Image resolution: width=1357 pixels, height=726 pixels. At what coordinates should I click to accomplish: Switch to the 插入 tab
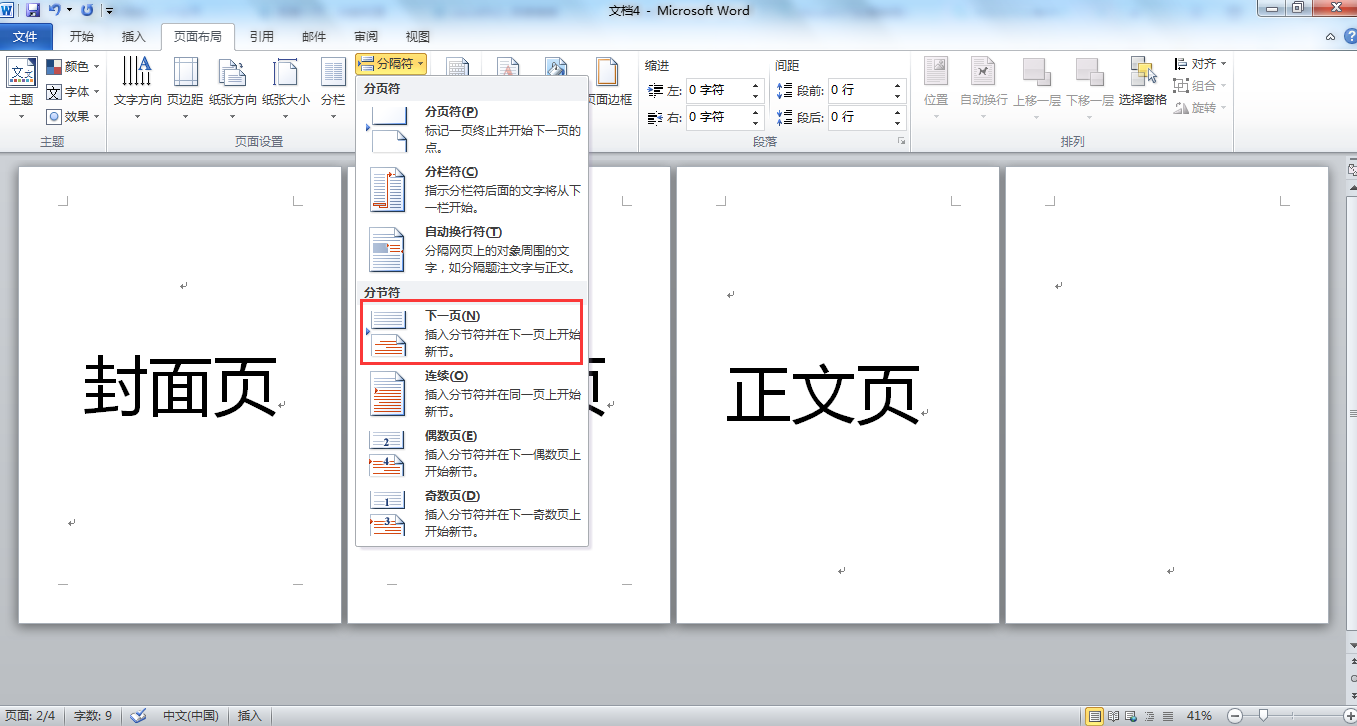point(133,37)
